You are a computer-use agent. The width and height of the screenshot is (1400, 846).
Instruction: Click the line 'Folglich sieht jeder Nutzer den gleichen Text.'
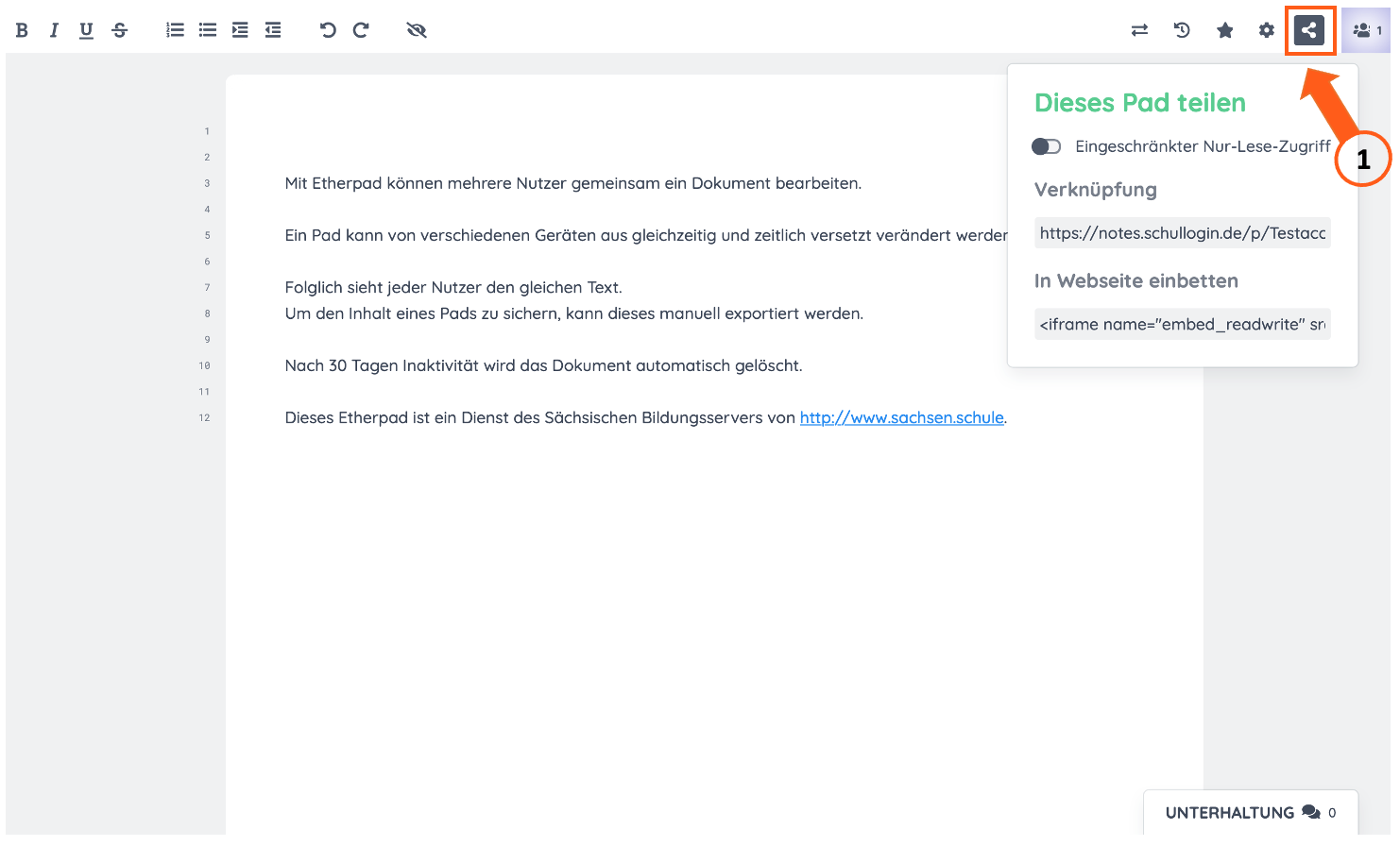(453, 287)
